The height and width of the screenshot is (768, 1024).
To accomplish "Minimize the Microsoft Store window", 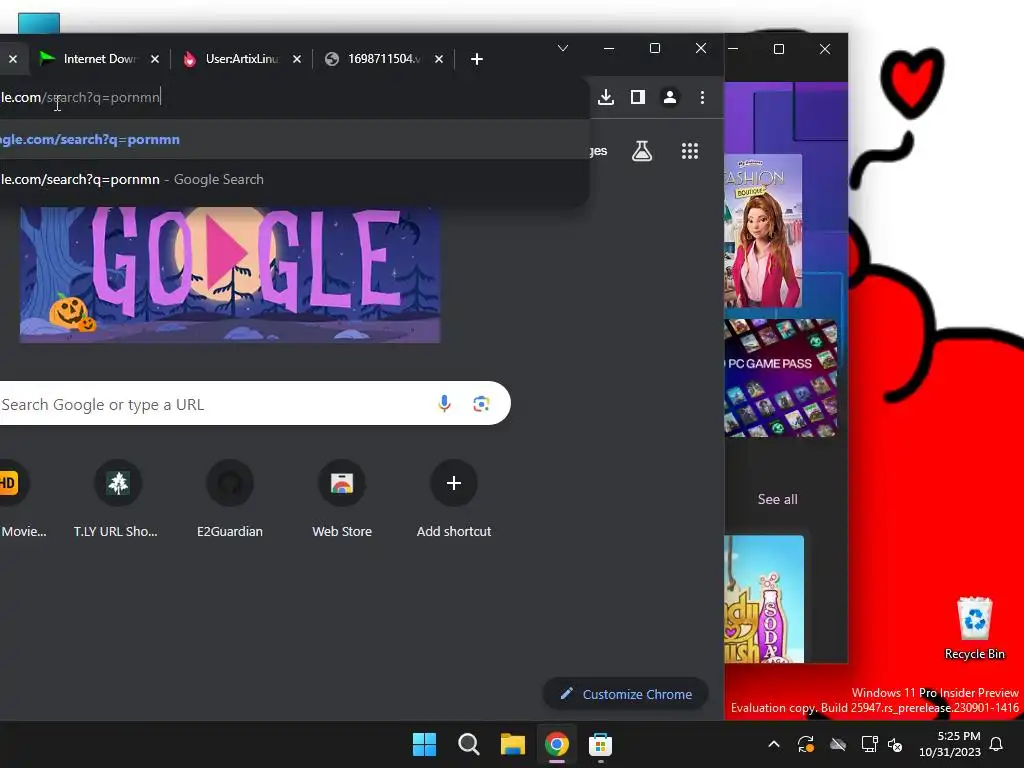I will [x=733, y=49].
